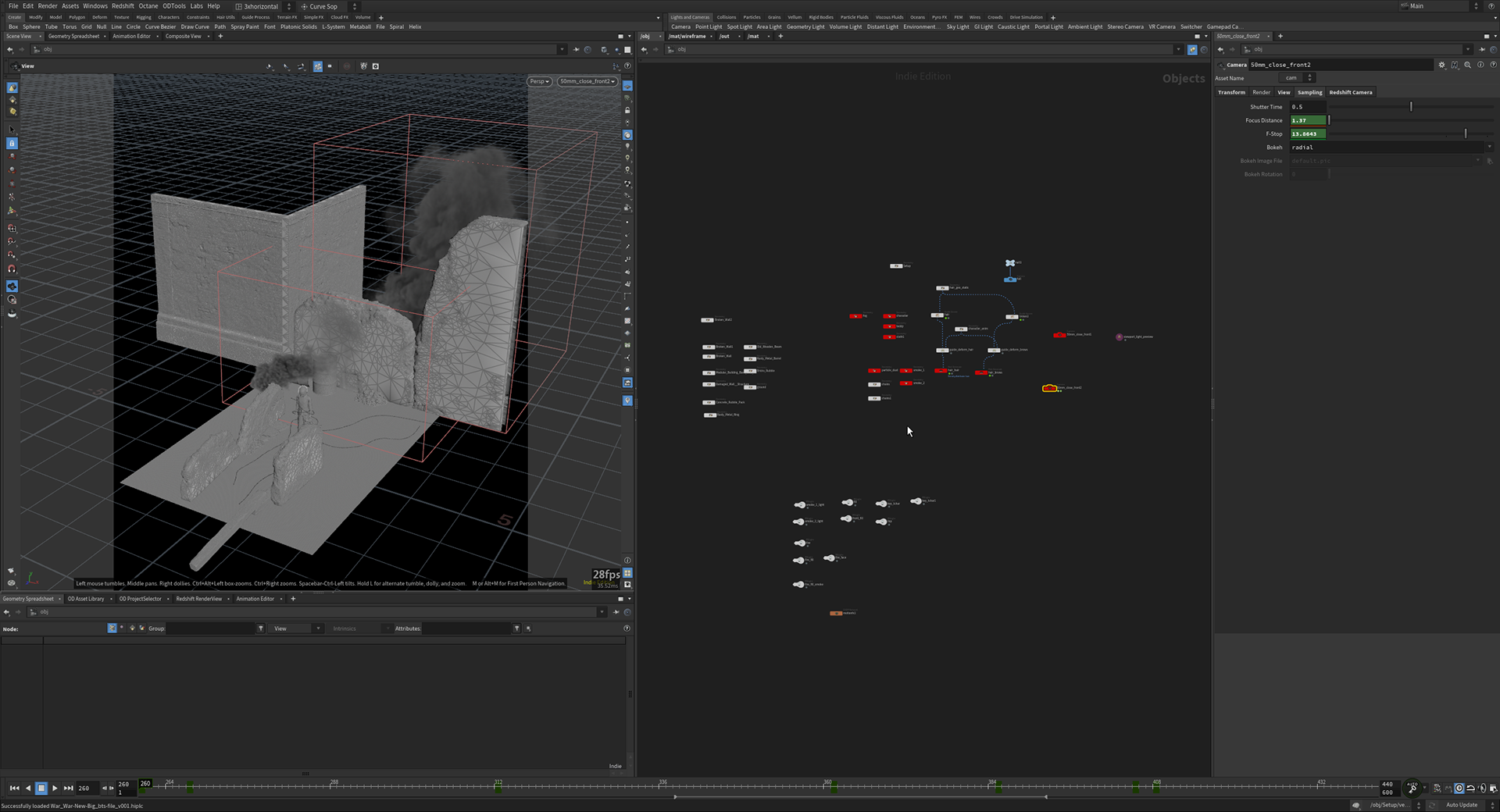Open the Redshift menu
This screenshot has width=1500, height=812.
point(123,5)
